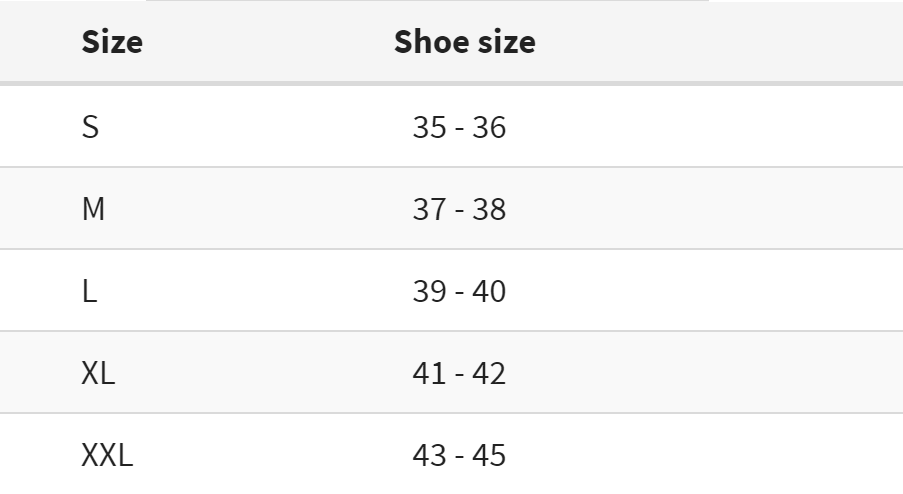This screenshot has height=494, width=903.
Task: Click the 41 - 42 shoe size range
Action: 459,374
